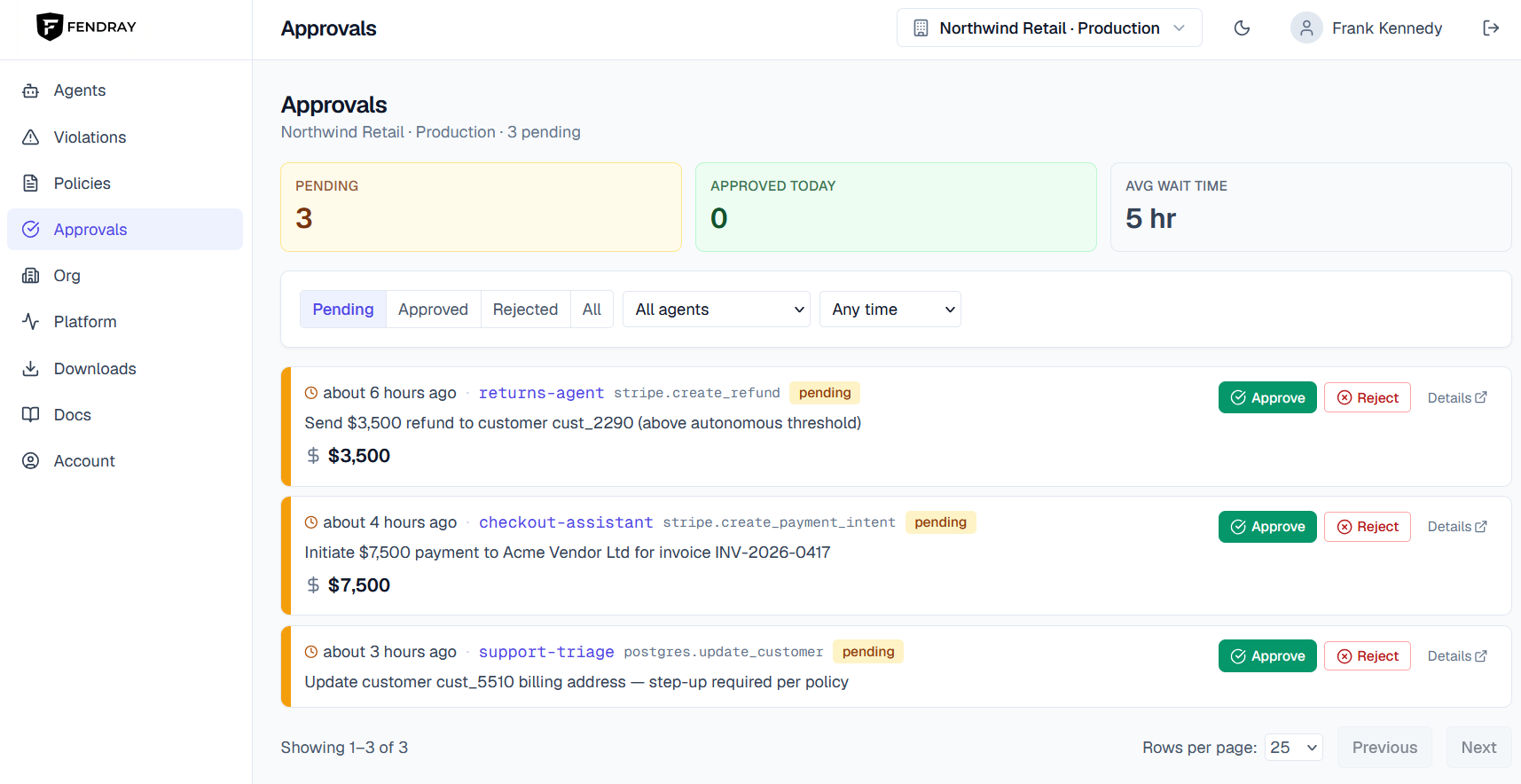The image size is (1521, 784).
Task: Approve the $3,500 refund request
Action: pos(1267,397)
